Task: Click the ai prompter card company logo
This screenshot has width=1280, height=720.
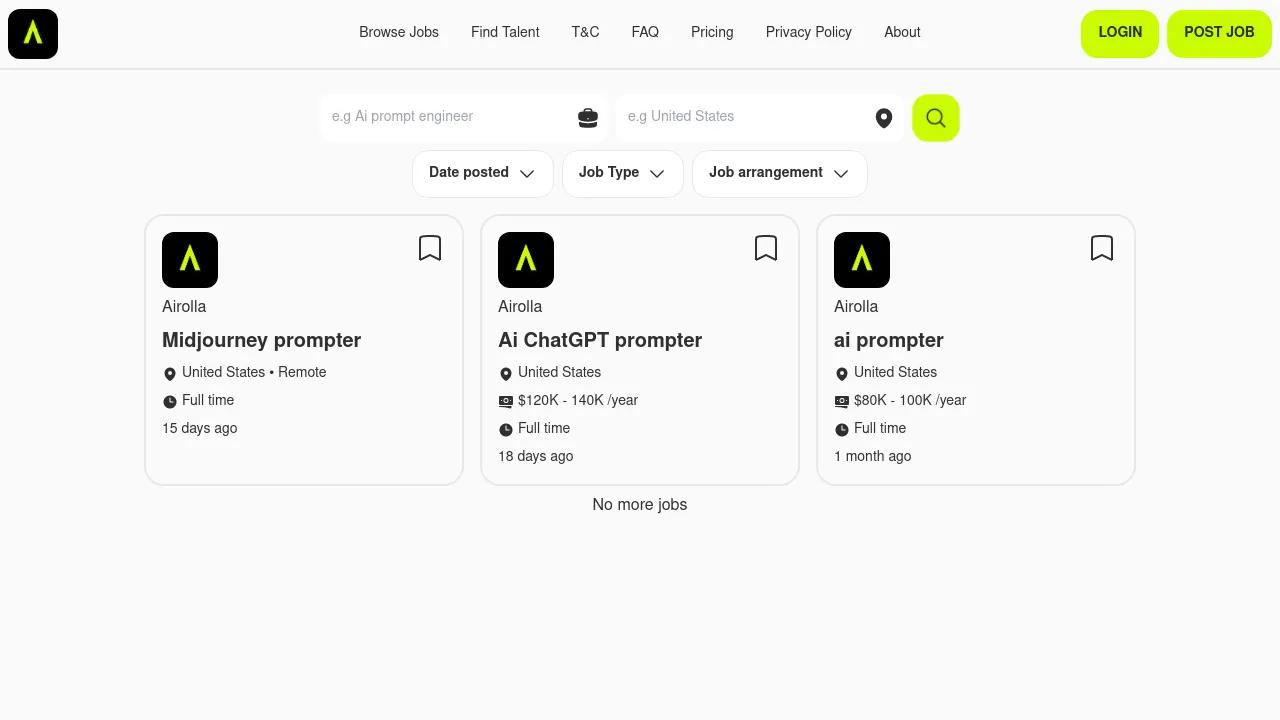Action: click(862, 260)
